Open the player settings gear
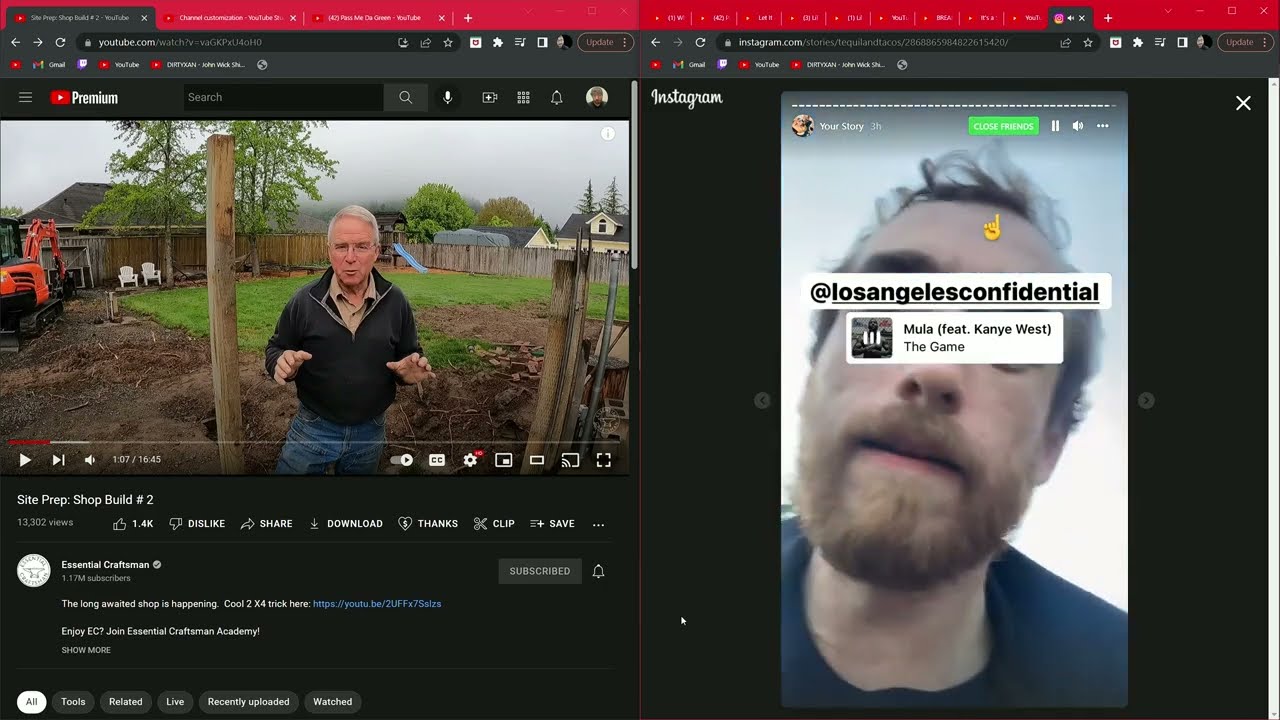1280x720 pixels. [x=470, y=460]
